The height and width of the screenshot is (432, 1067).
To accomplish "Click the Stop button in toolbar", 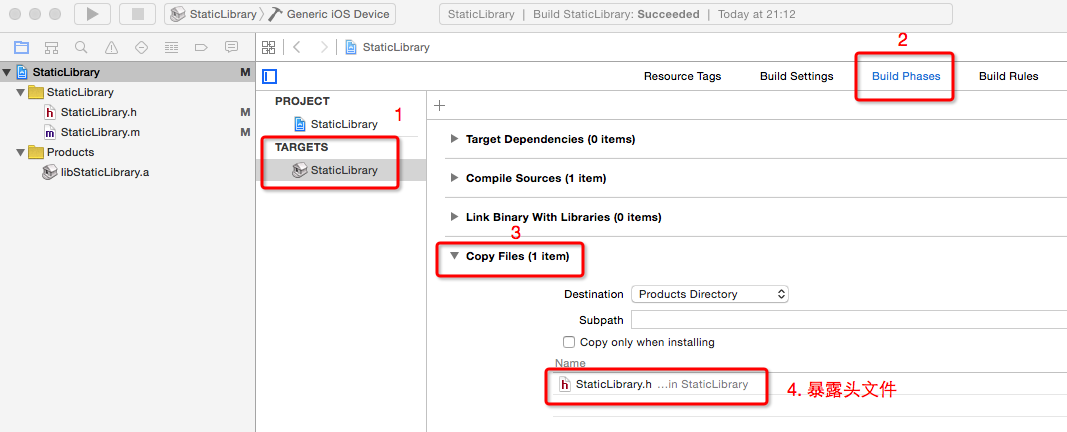I will [136, 14].
